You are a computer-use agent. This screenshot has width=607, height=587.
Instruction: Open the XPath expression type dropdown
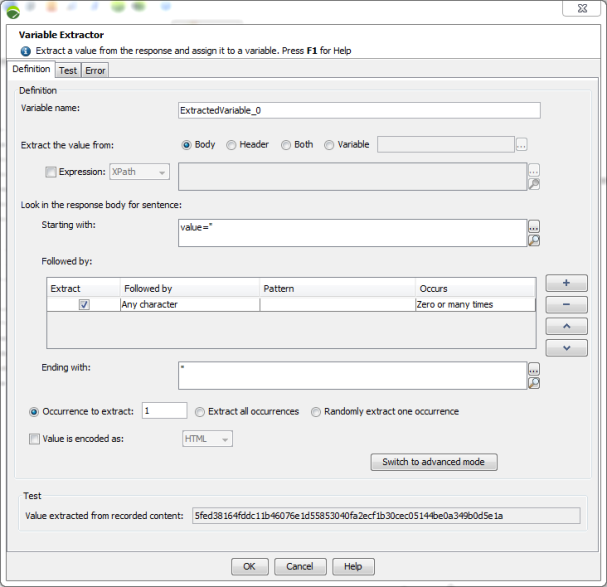tap(139, 172)
